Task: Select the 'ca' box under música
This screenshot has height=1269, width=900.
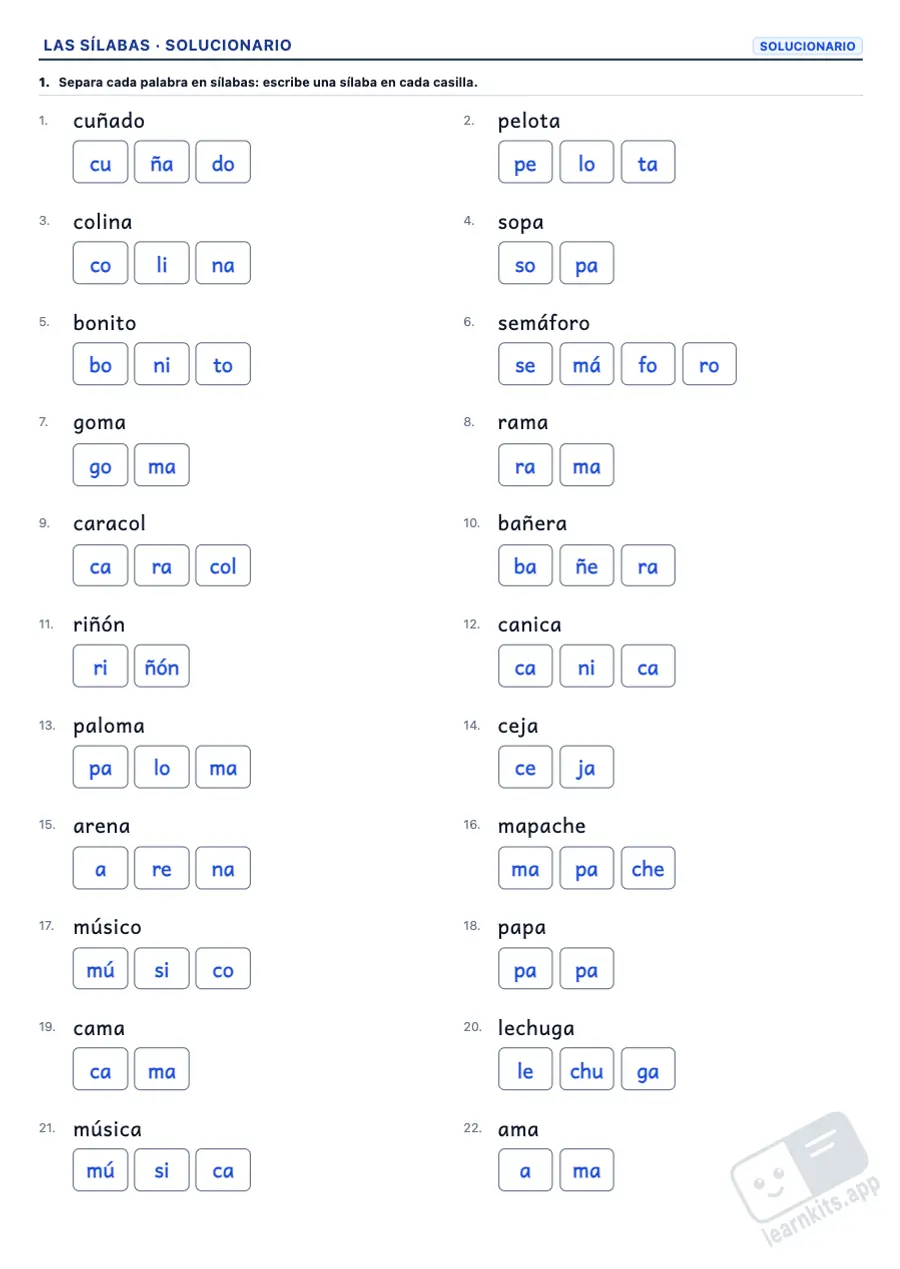Action: coord(223,1170)
